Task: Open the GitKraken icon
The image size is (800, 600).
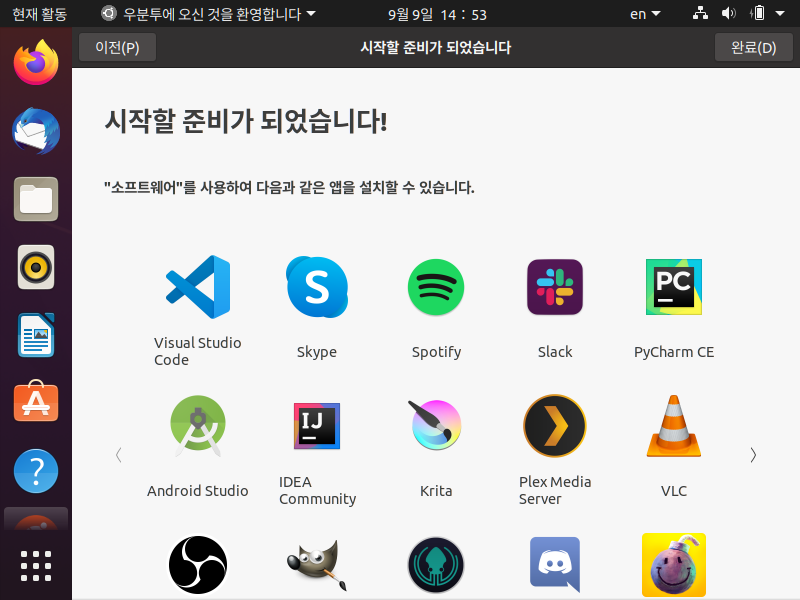Action: [436, 565]
